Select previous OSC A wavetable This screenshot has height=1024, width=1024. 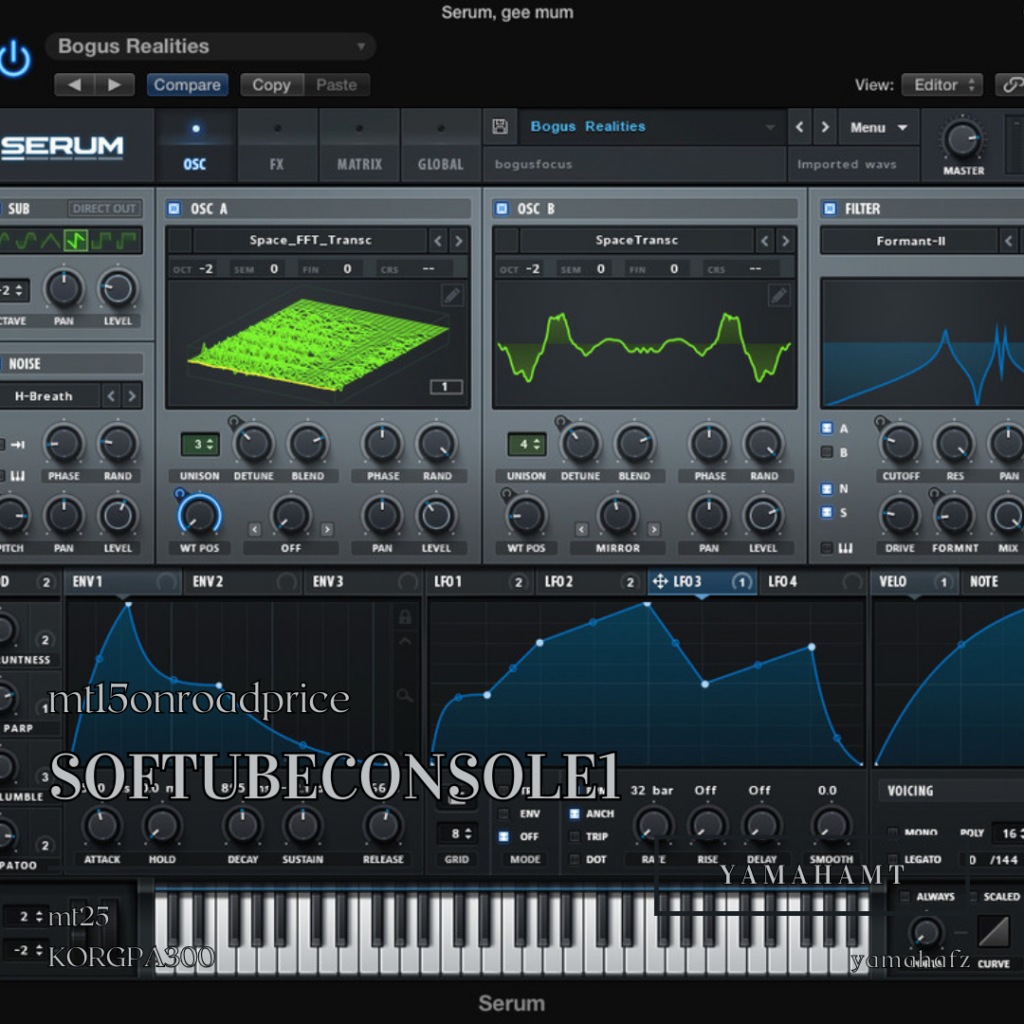438,241
